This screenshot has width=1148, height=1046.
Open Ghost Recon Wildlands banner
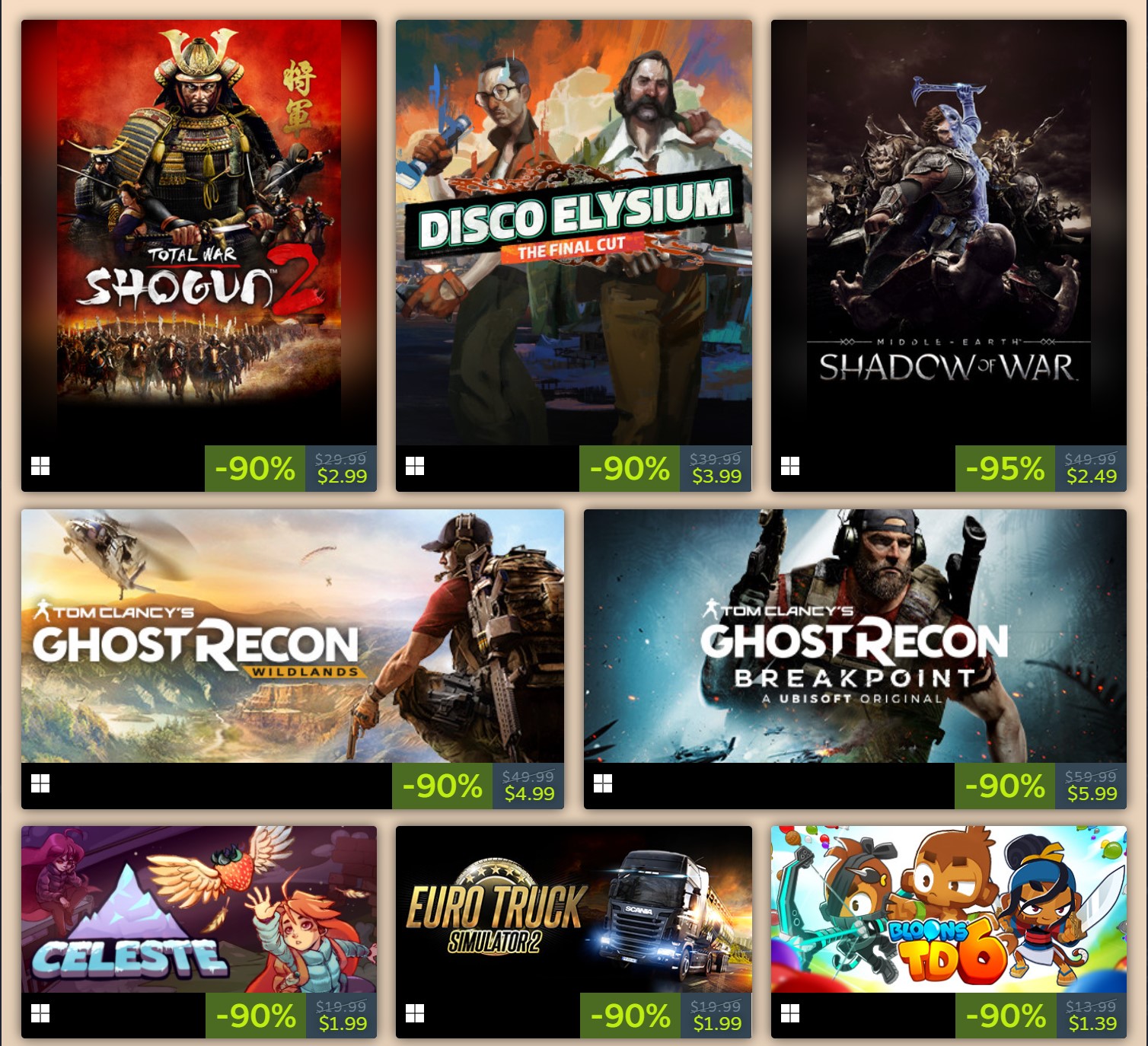[293, 636]
